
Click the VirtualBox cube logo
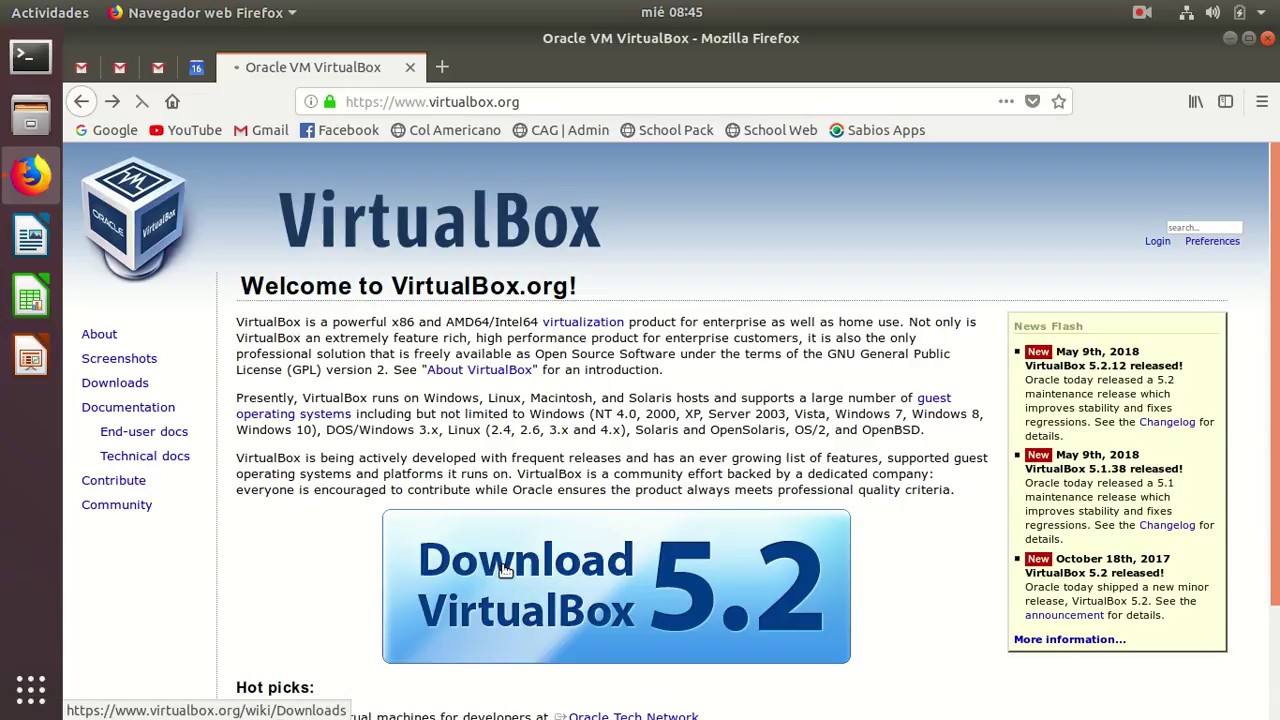(x=133, y=217)
